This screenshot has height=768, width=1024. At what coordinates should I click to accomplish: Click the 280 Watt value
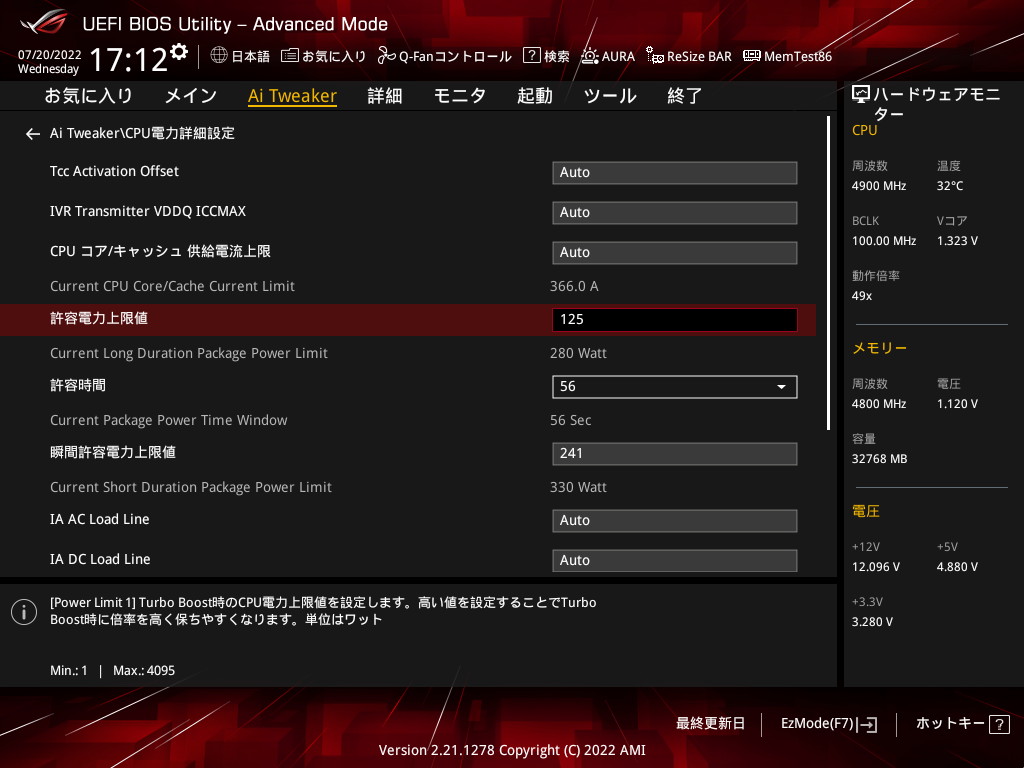[x=578, y=353]
